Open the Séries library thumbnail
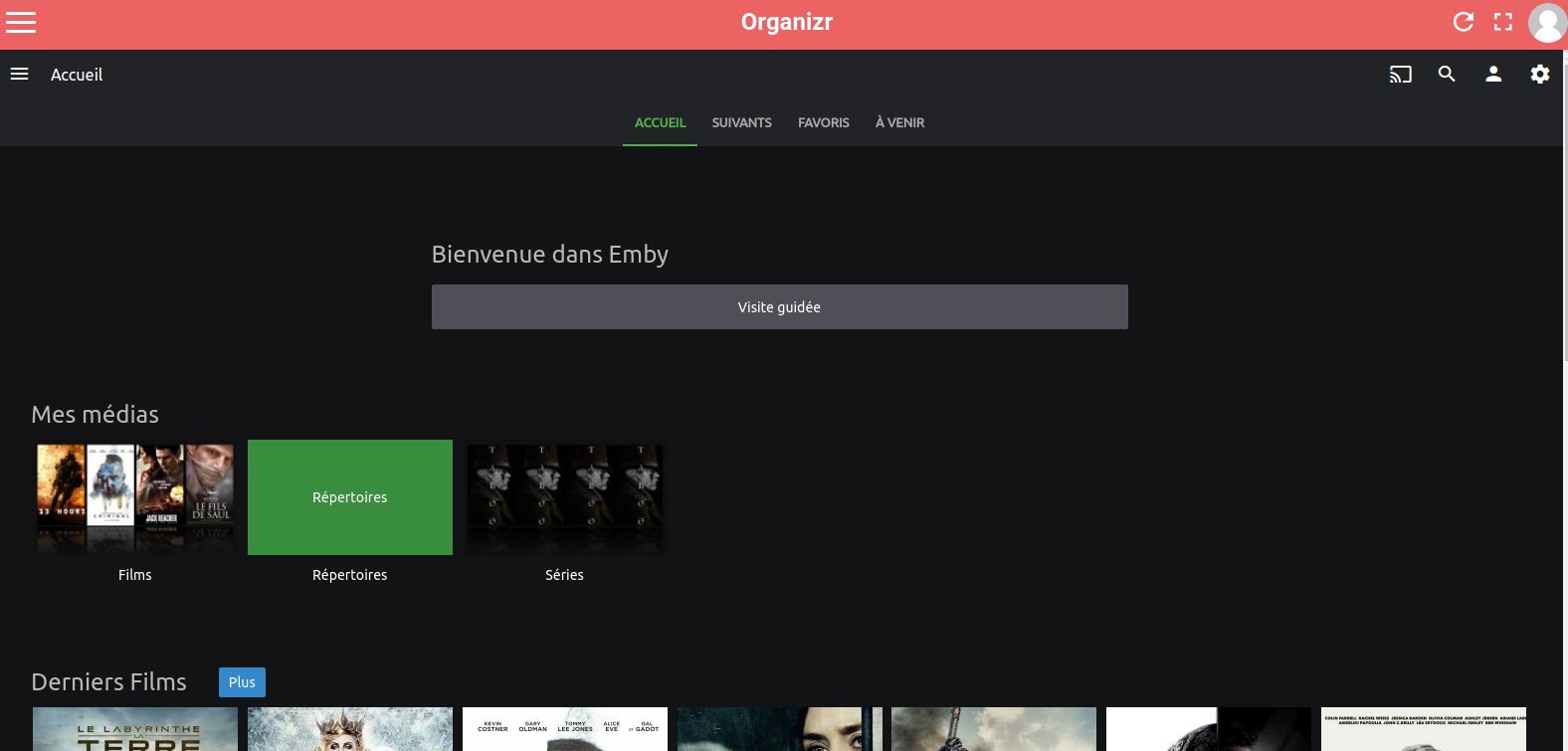Viewport: 1568px width, 751px height. 565,497
